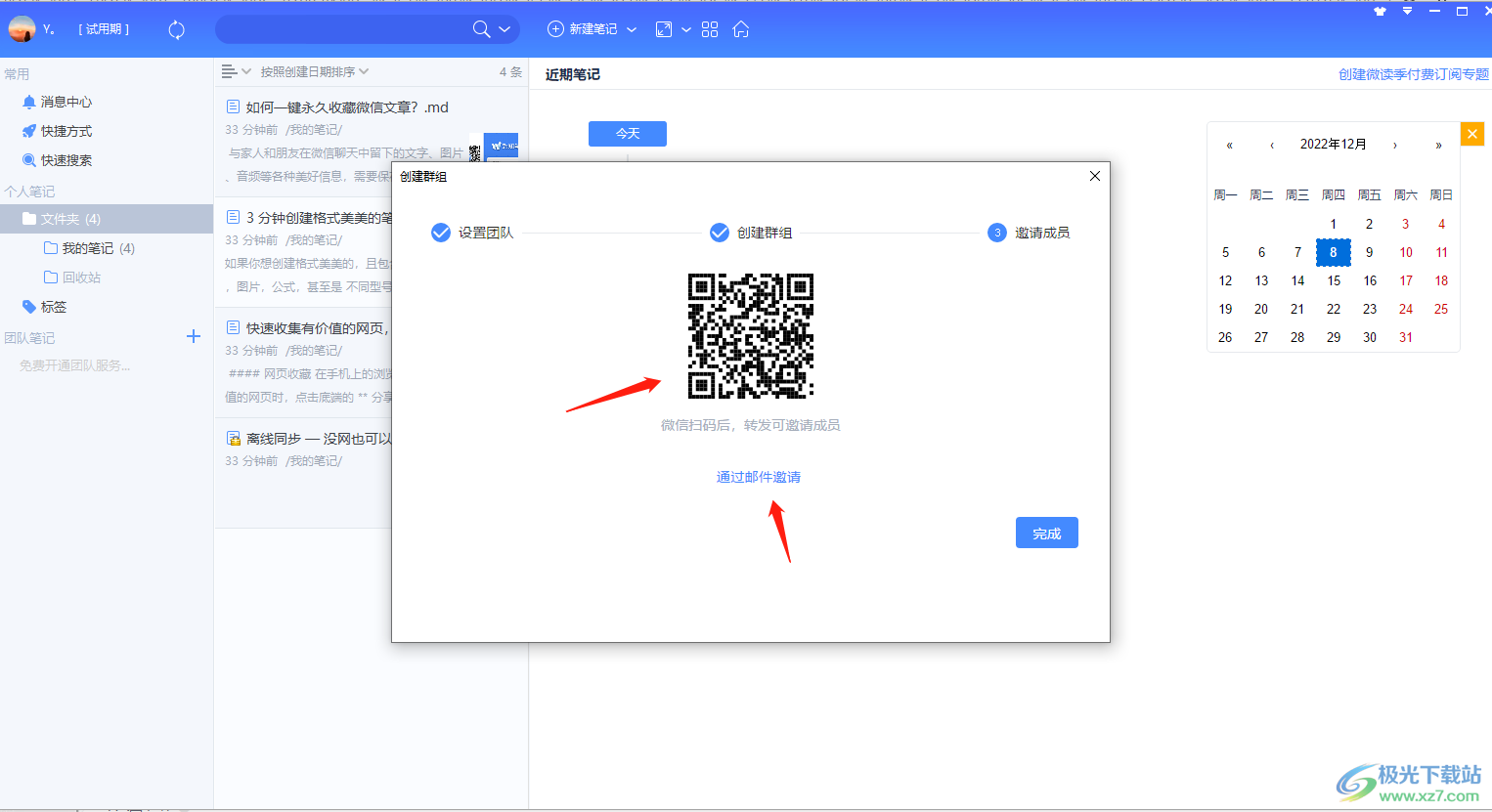The width and height of the screenshot is (1492, 812).
Task: Open note 如何一键永久收藏微信文章？.md
Action: tap(347, 107)
